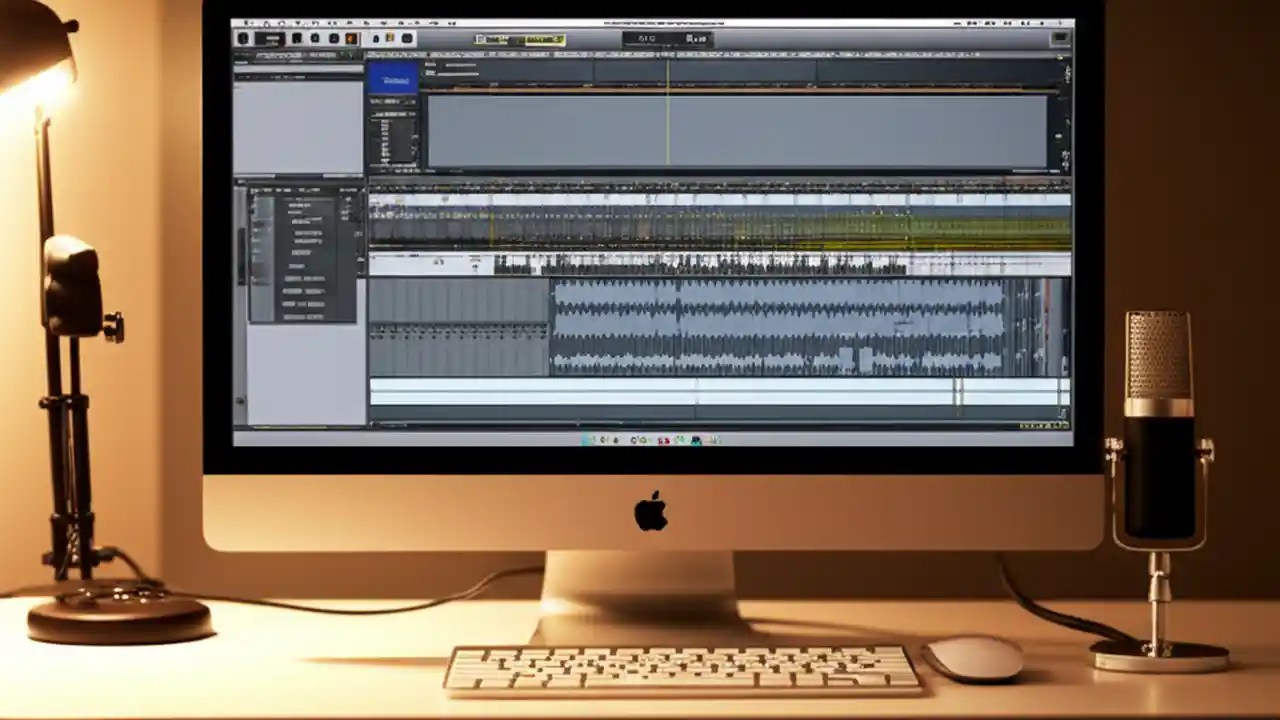Expand the blue instrument plugin panel
Screen dimensions: 1280x720
(x=392, y=80)
